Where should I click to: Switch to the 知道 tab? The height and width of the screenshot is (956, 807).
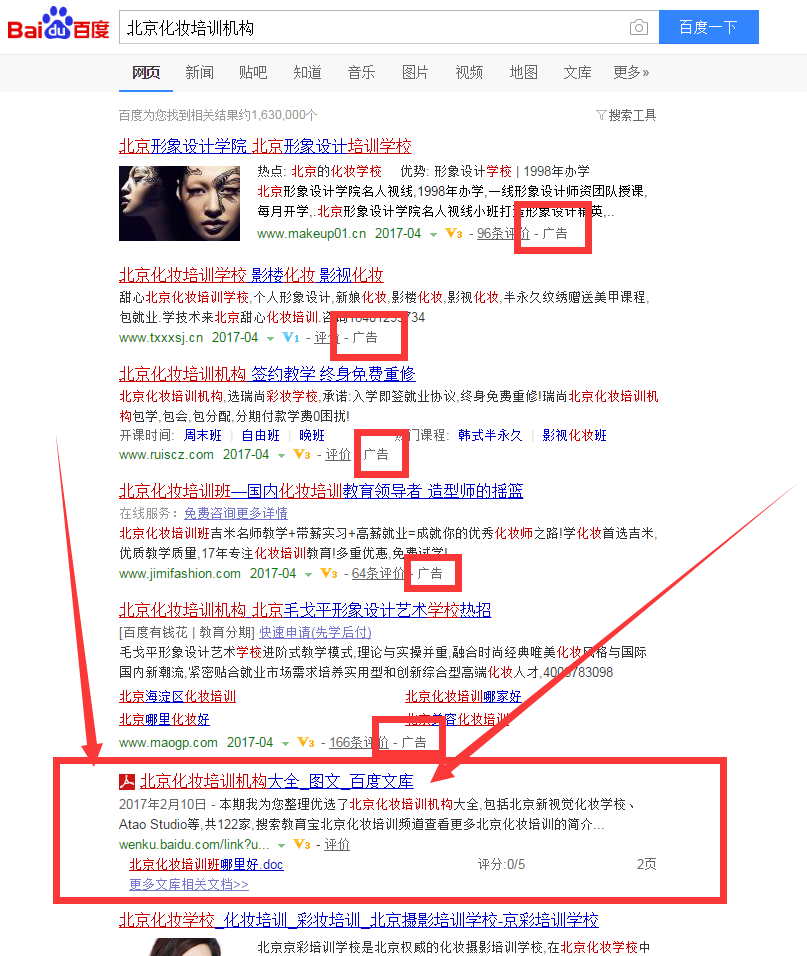pos(307,73)
